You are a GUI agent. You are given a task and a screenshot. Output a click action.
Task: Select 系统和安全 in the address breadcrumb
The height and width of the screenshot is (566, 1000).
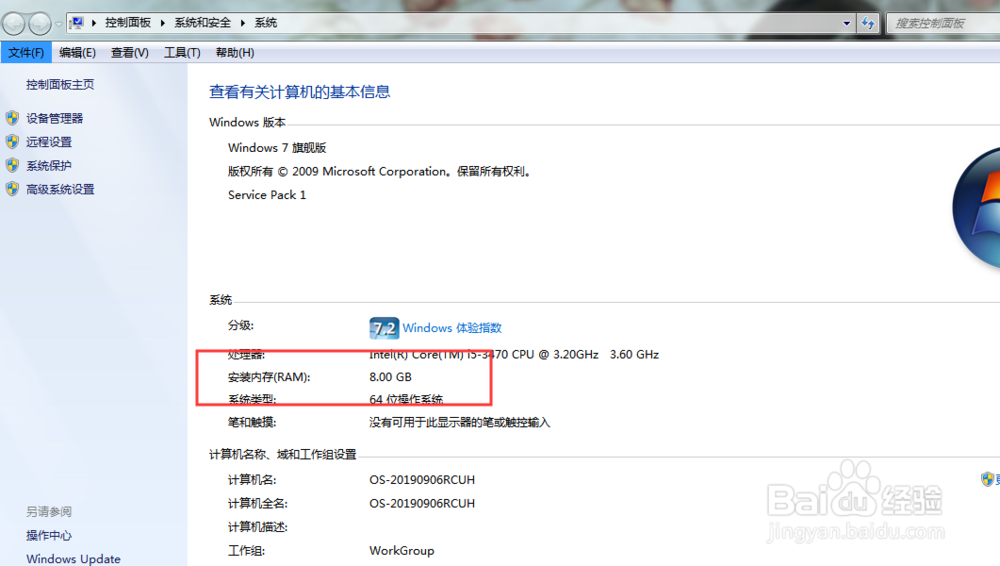coord(203,23)
